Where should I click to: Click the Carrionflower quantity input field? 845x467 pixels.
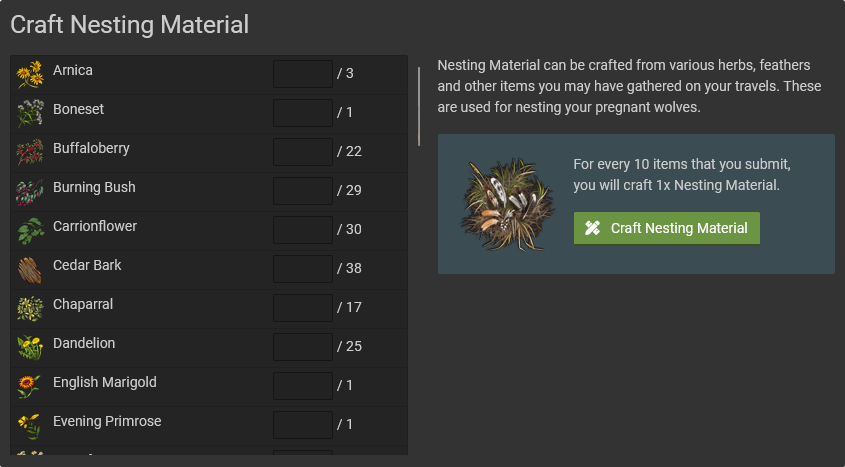(302, 230)
